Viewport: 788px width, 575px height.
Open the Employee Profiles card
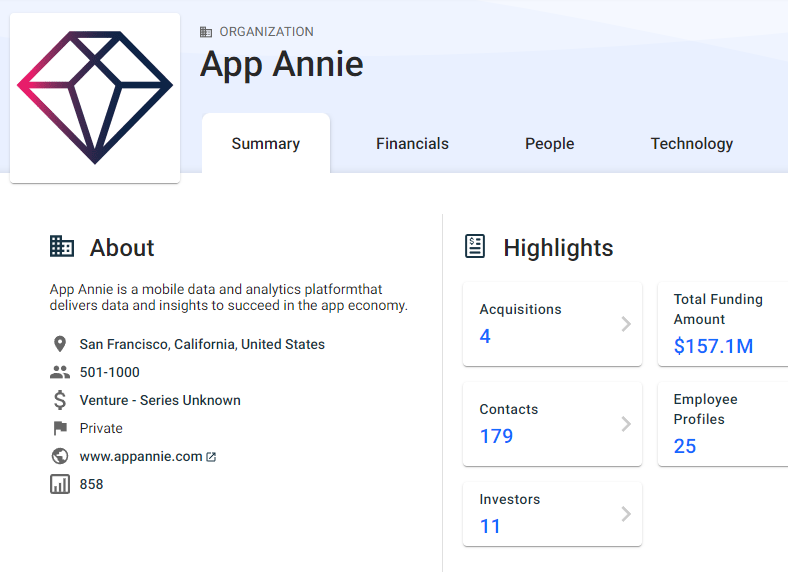(723, 424)
